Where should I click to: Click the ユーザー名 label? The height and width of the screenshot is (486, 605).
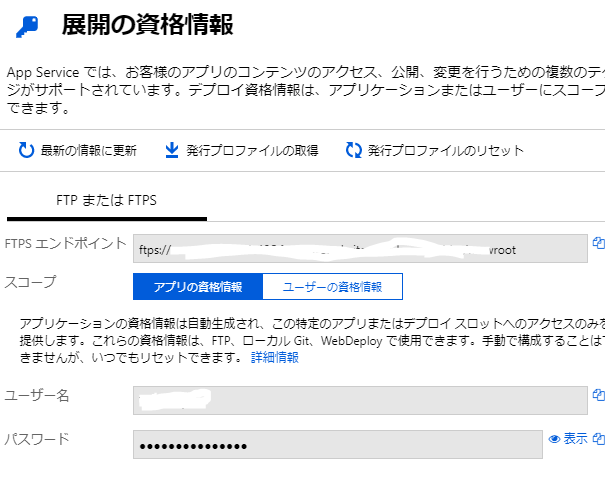(x=37, y=395)
